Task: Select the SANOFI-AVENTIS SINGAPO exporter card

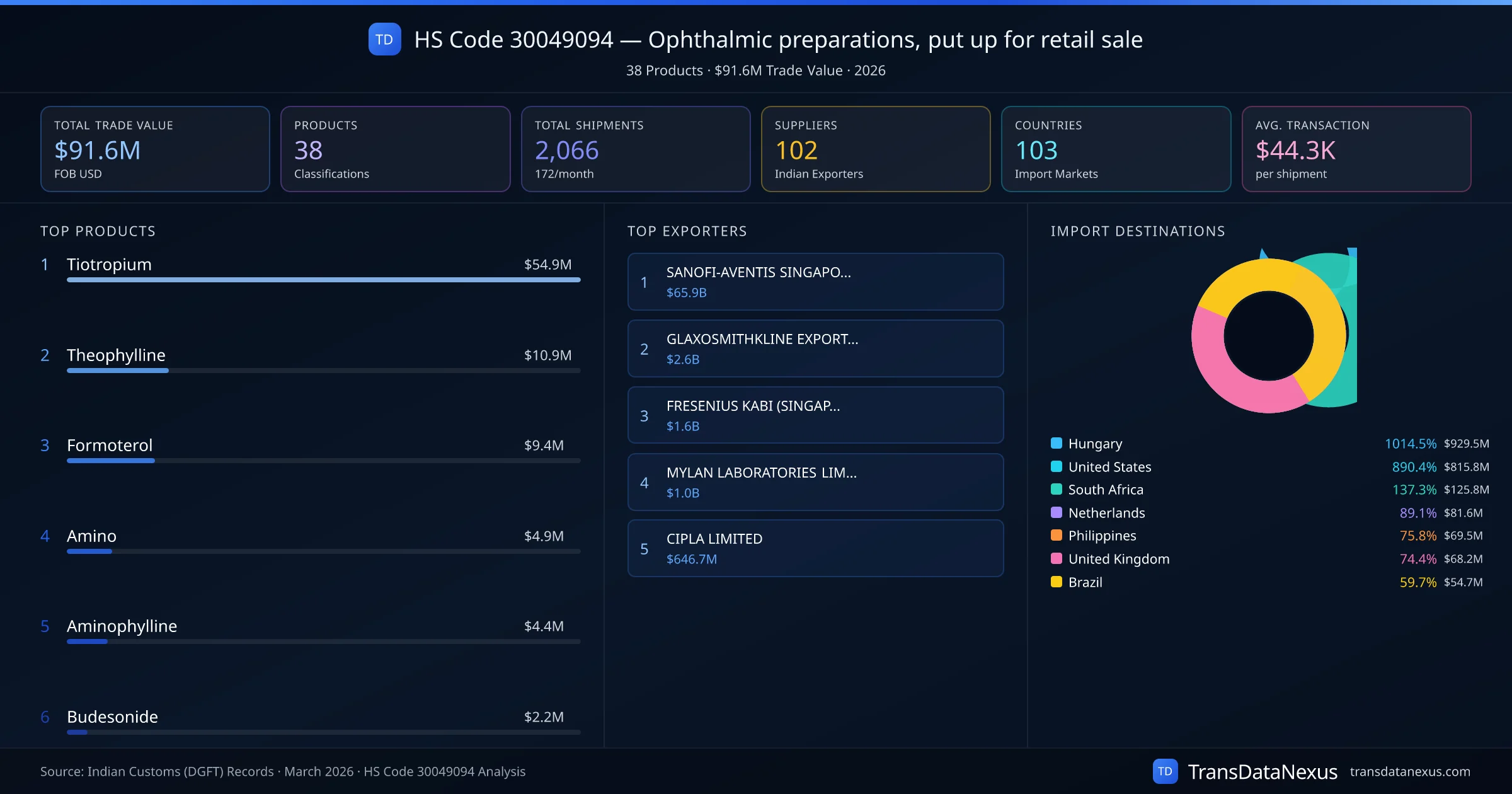Action: pyautogui.click(x=815, y=282)
